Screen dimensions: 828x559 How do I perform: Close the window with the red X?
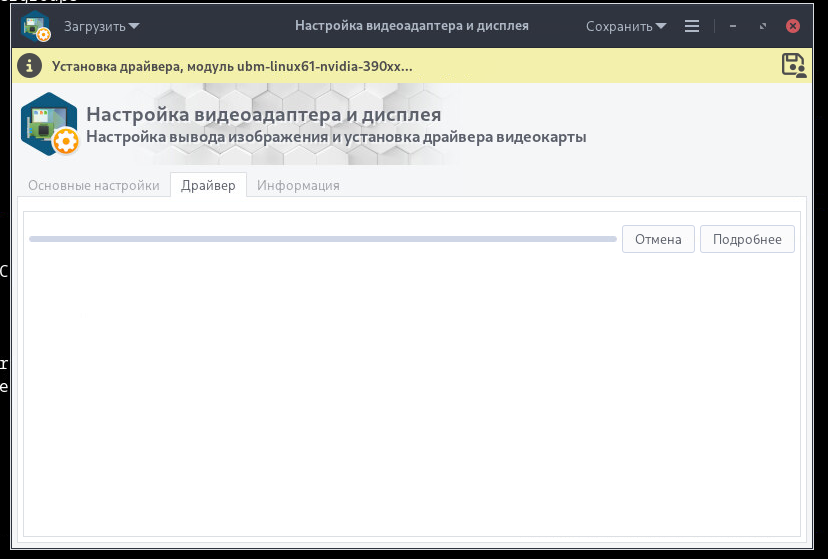[793, 26]
